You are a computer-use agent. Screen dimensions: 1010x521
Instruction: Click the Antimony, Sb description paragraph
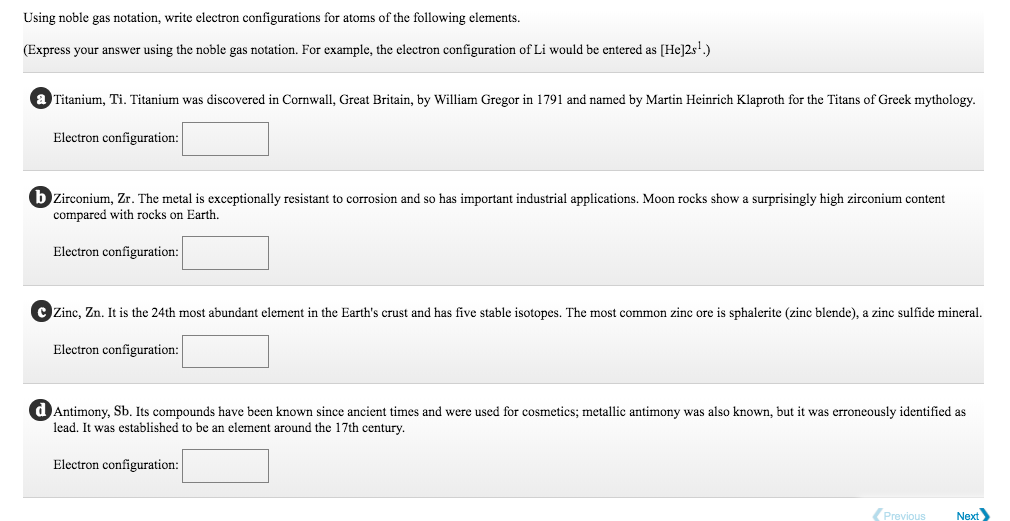coord(509,419)
